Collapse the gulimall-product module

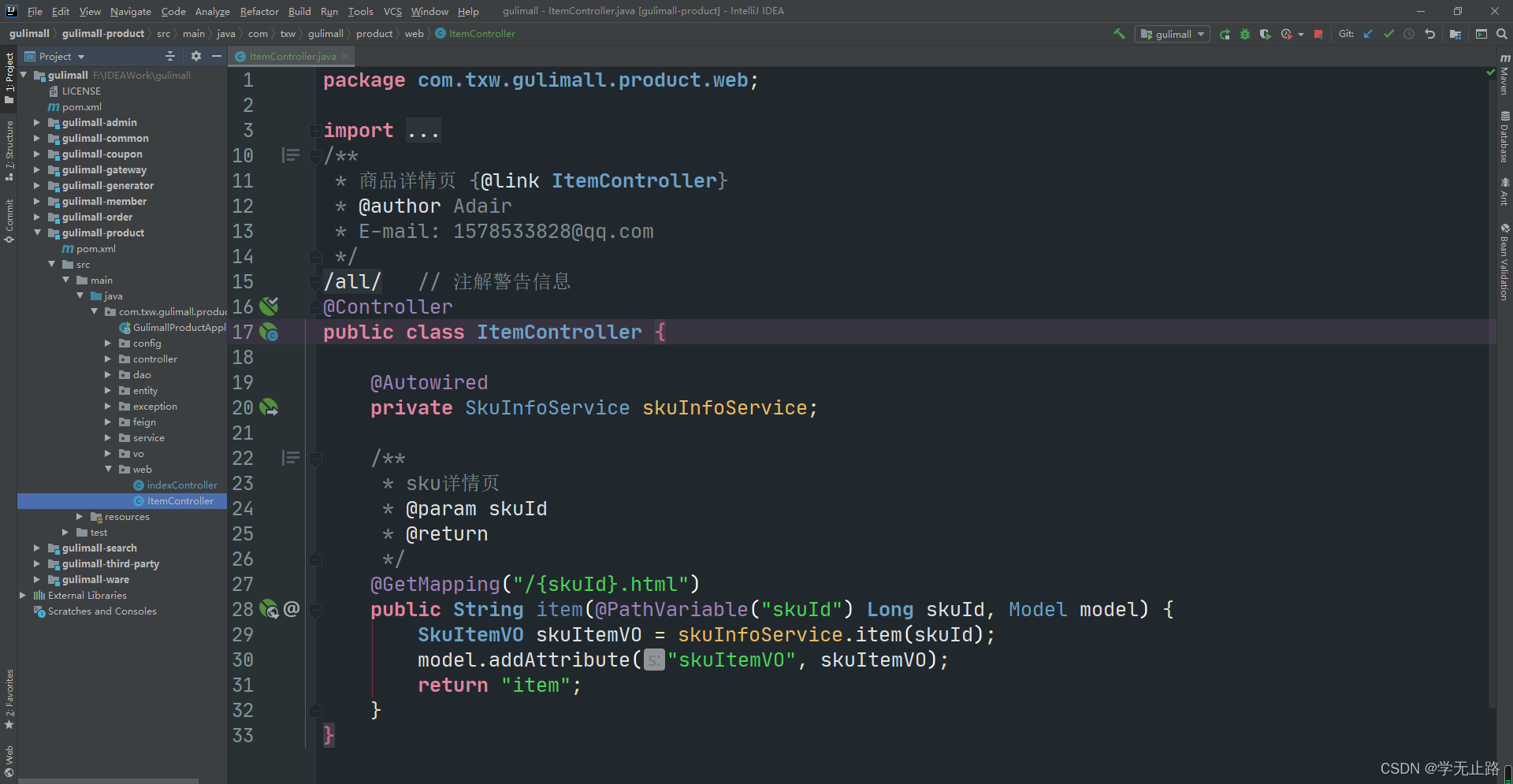(36, 232)
